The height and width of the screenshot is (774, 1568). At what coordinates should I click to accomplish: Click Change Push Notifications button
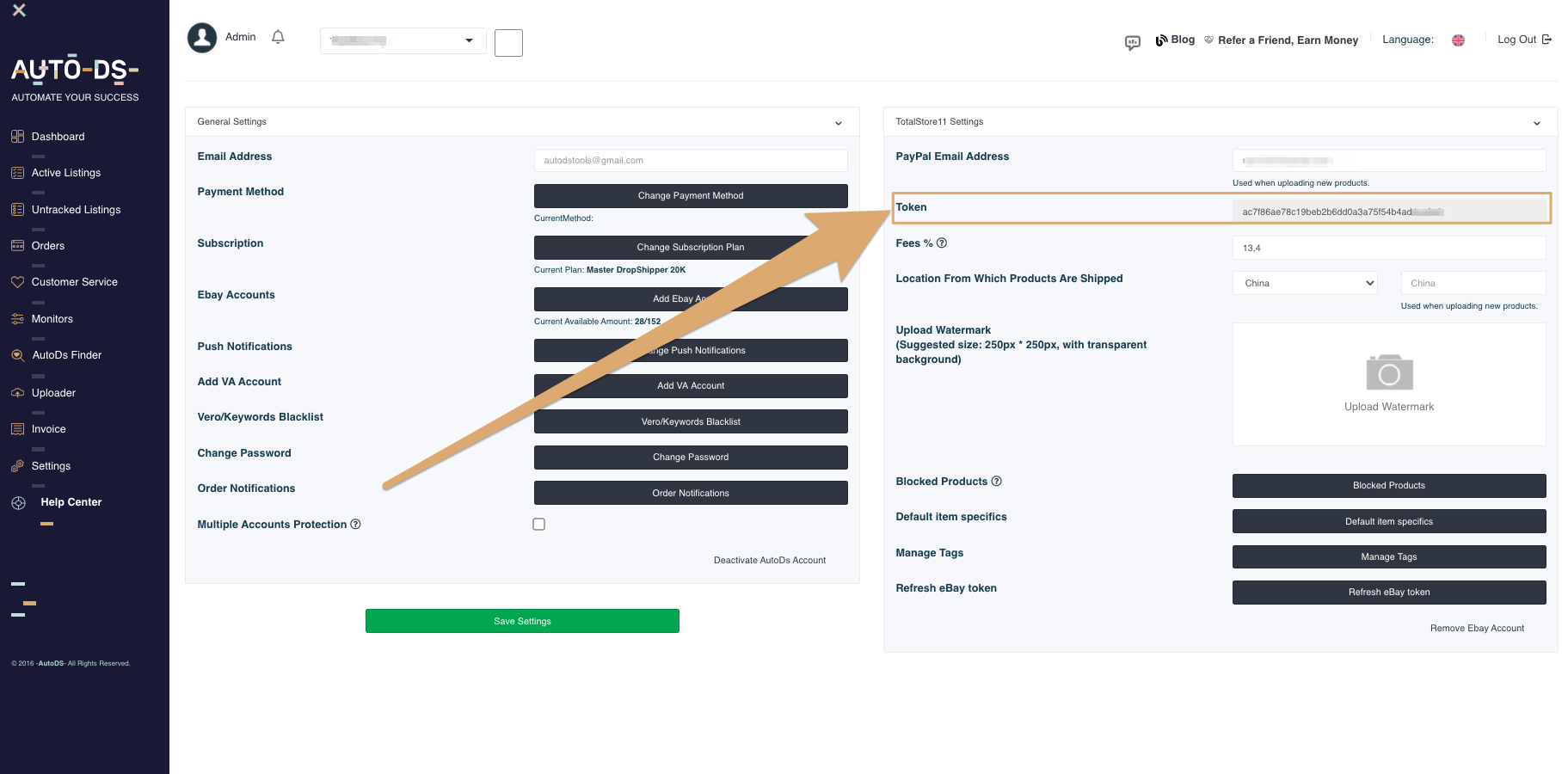(691, 350)
